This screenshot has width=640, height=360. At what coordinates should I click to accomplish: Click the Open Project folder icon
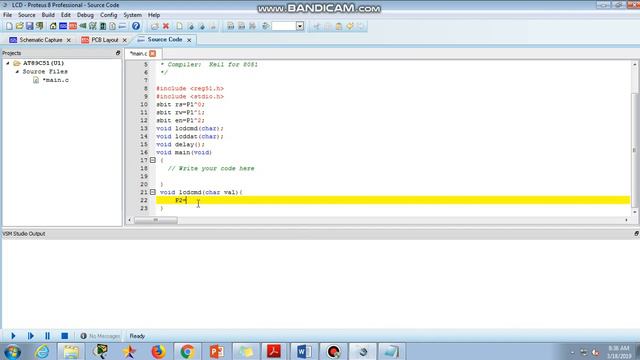point(19,26)
